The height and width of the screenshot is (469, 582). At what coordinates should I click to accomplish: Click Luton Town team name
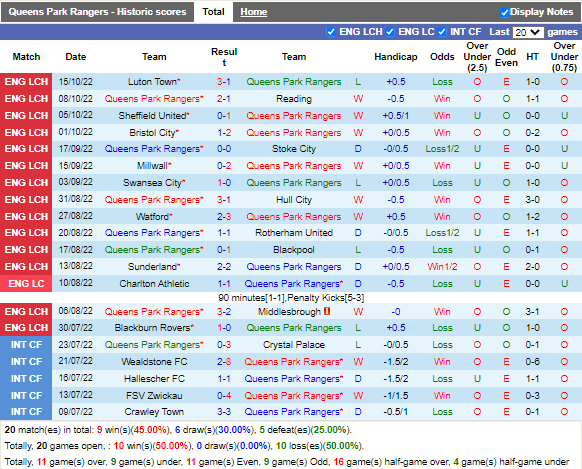[x=152, y=82]
